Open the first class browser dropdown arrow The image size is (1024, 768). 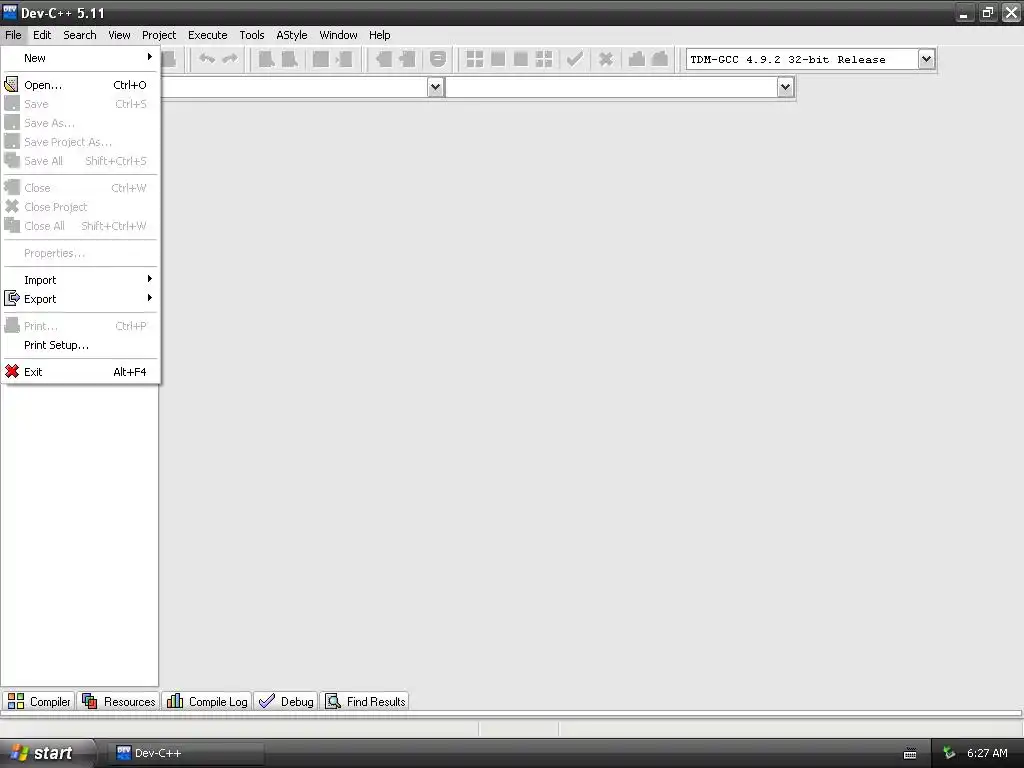pos(436,87)
